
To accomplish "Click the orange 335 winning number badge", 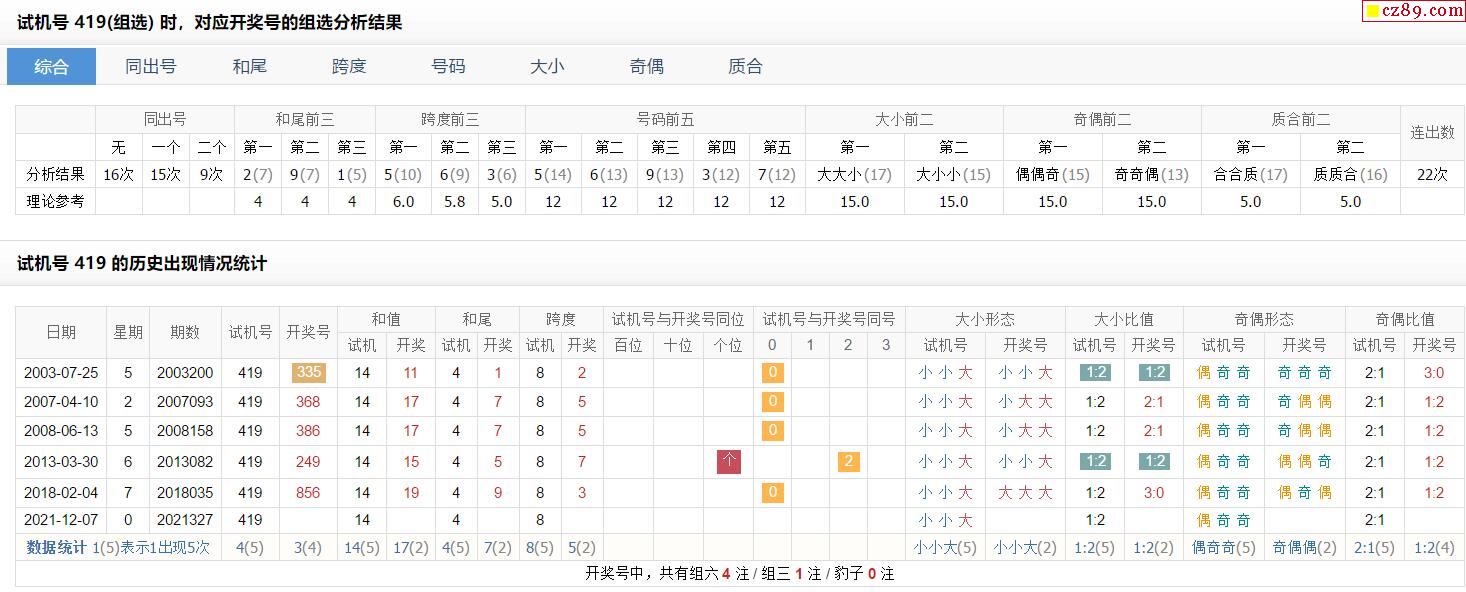I will tap(308, 373).
